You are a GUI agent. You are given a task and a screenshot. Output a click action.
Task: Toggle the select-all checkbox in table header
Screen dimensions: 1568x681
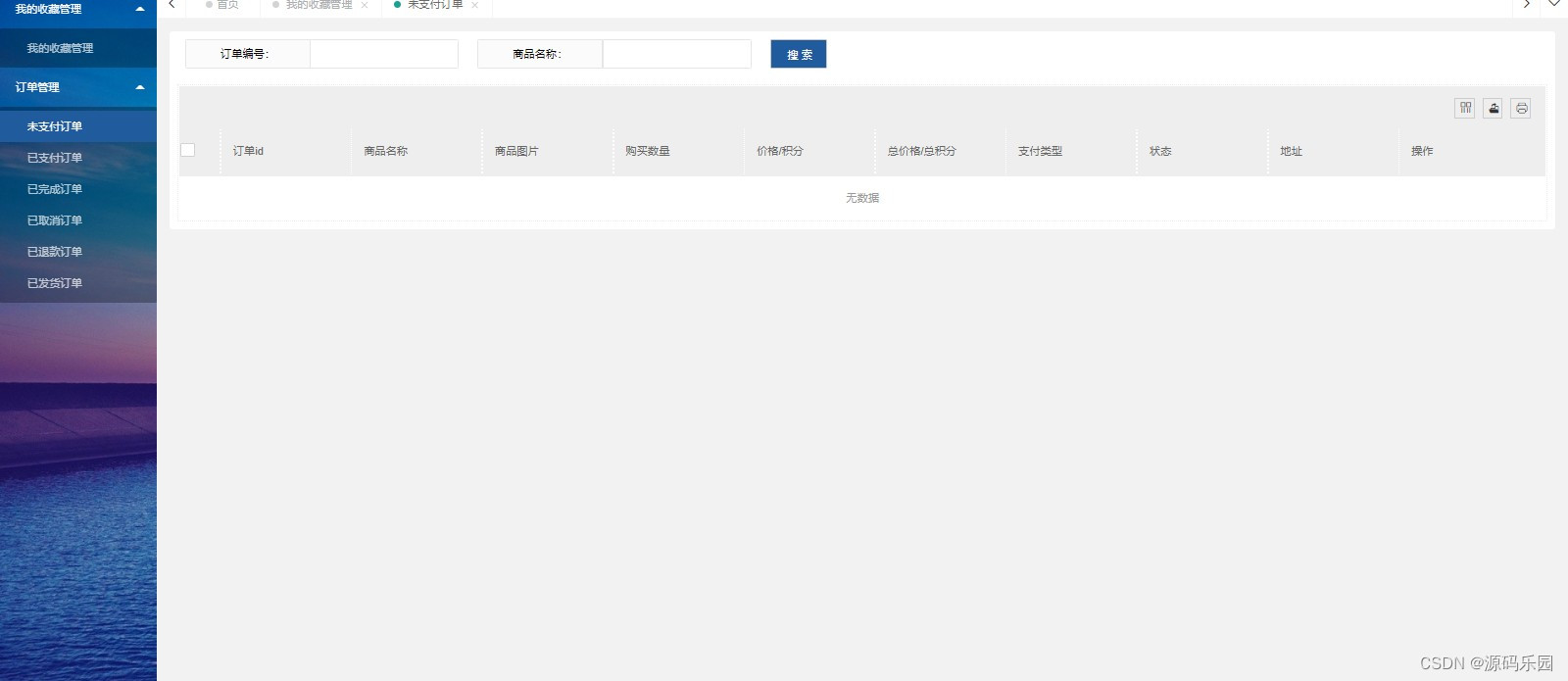[x=188, y=150]
